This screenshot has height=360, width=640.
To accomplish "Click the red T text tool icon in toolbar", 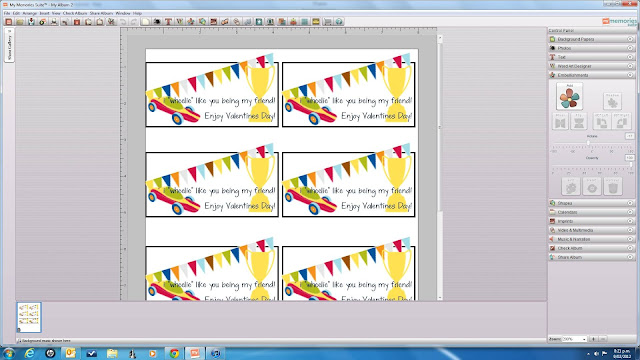I will point(168,22).
